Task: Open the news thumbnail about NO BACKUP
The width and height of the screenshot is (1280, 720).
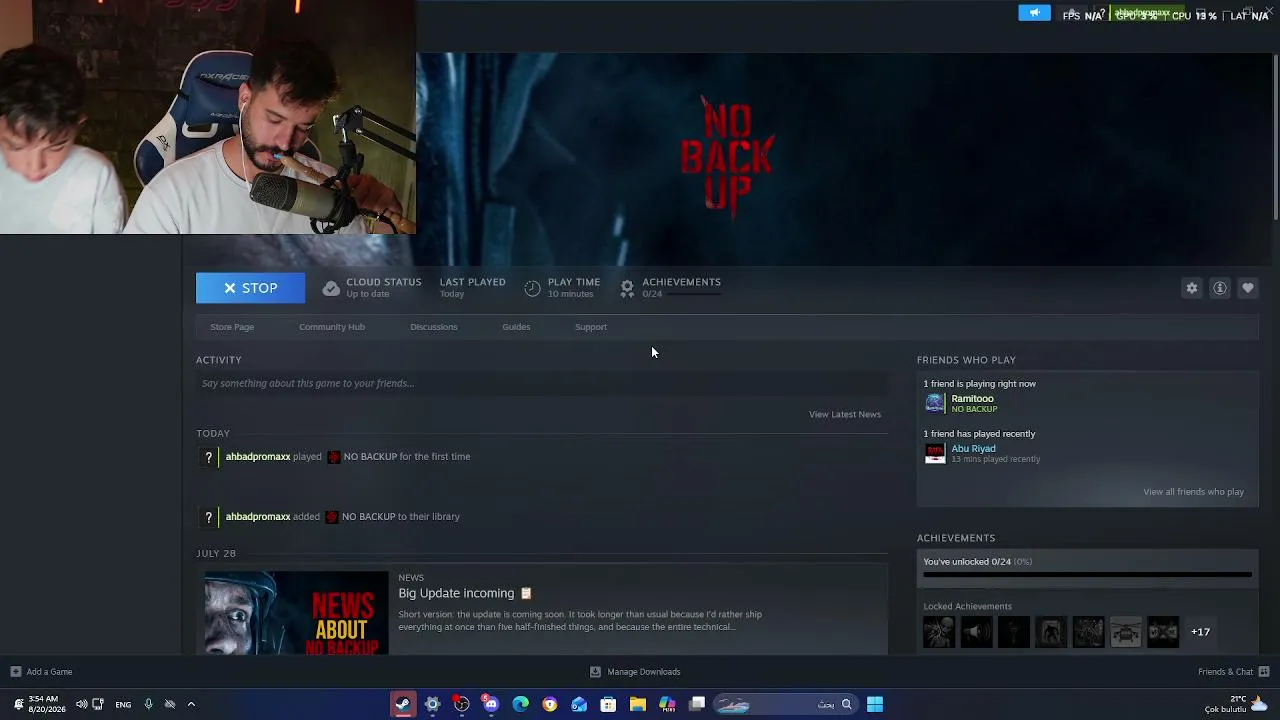Action: [x=296, y=613]
